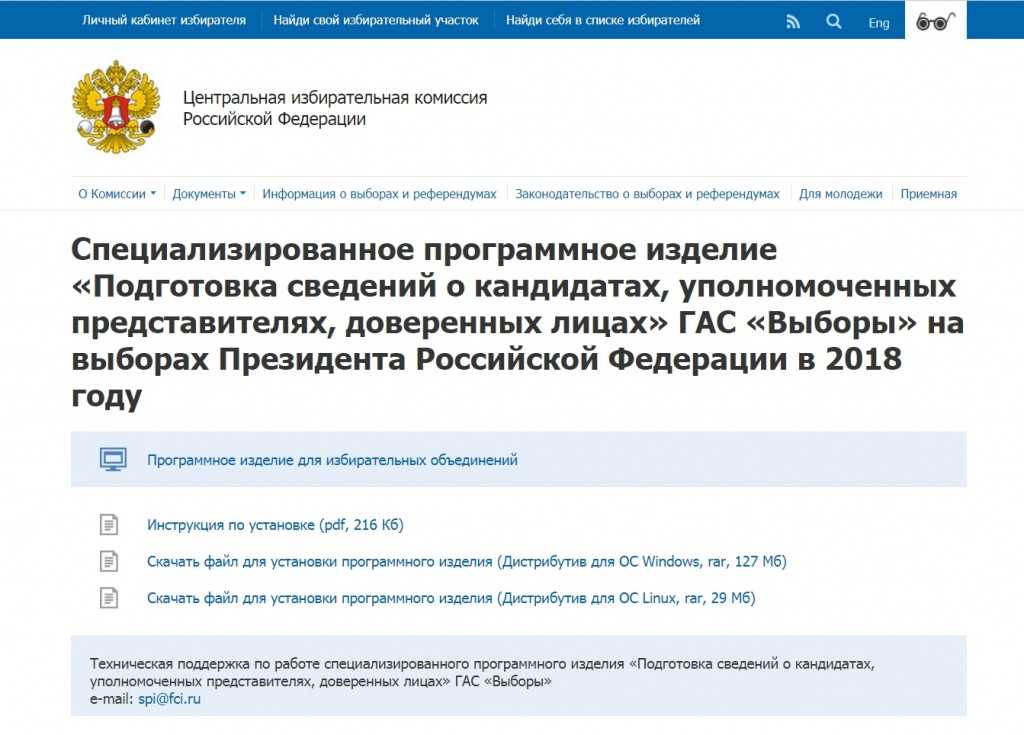The height and width of the screenshot is (735, 1024).
Task: Open Найди свой избирательный участок
Action: coord(376,20)
